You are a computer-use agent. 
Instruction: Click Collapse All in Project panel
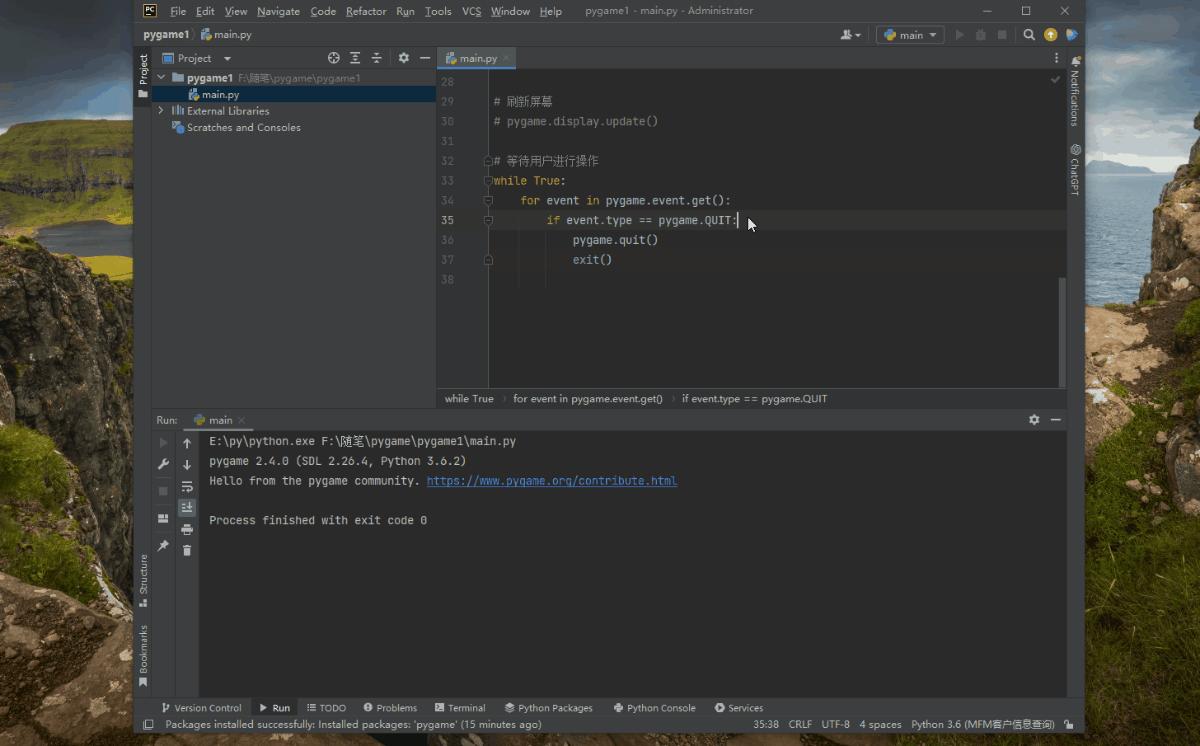pyautogui.click(x=377, y=58)
